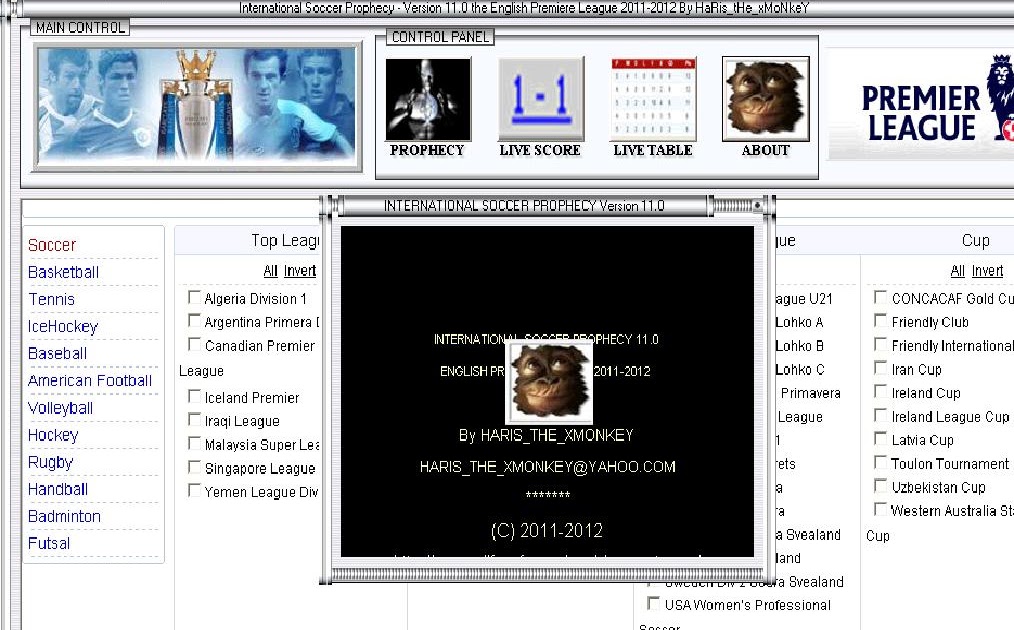Screen dimensions: 1014x630
Task: Switch to Badminton
Action: [64, 517]
